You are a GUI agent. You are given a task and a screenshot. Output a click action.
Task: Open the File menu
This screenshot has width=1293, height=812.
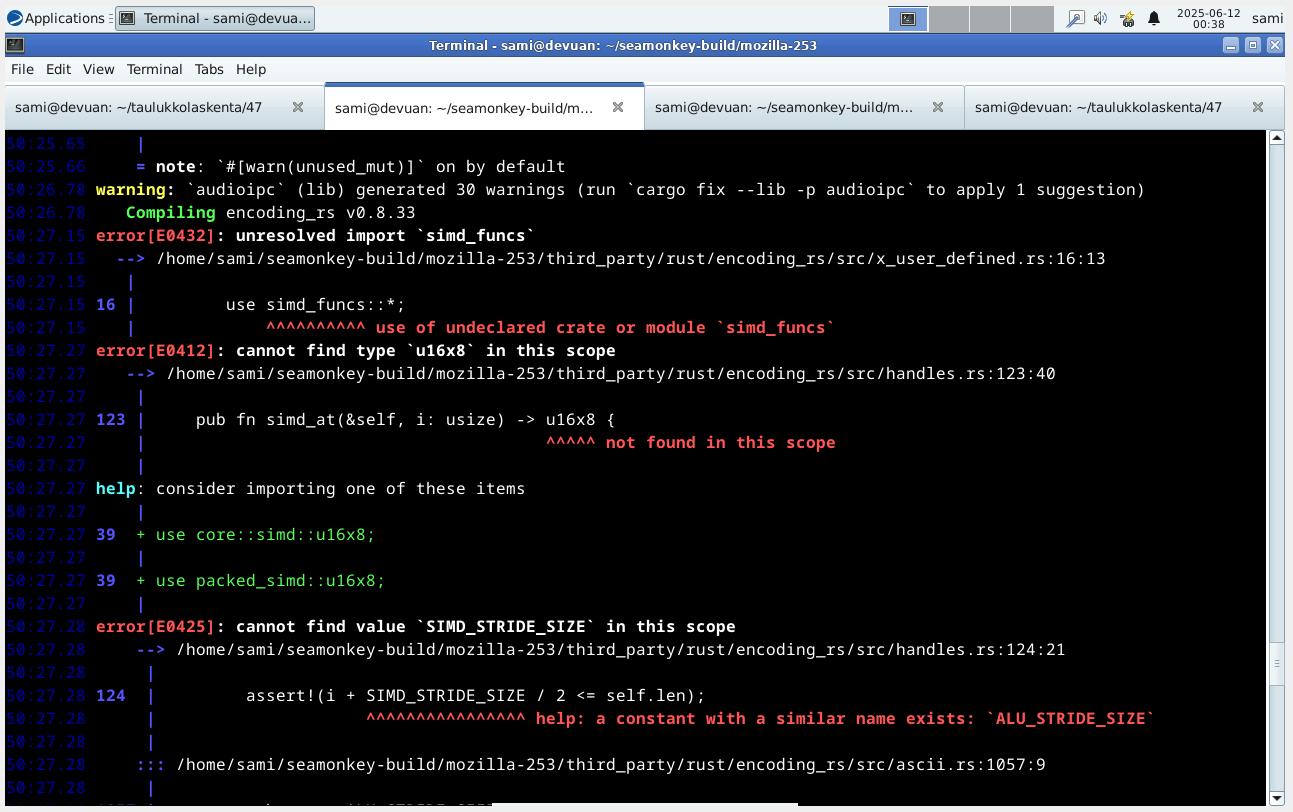click(x=22, y=69)
